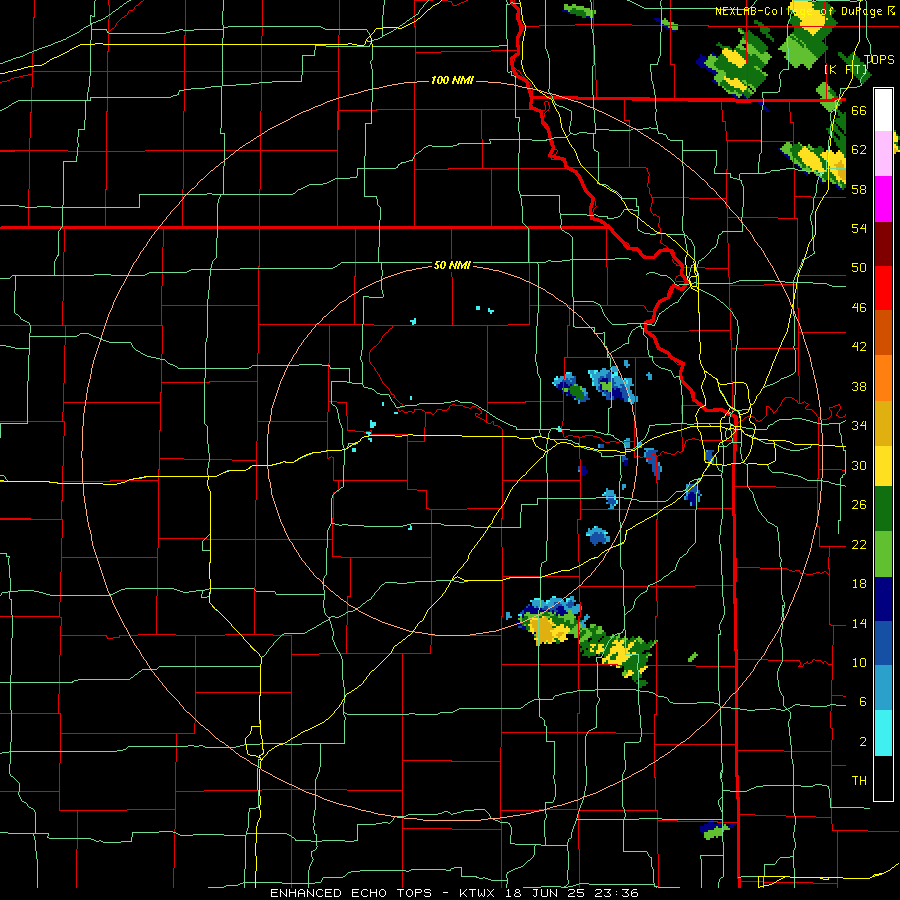
Task: Click the NEXLAB-College of DuPage label
Action: click(804, 11)
